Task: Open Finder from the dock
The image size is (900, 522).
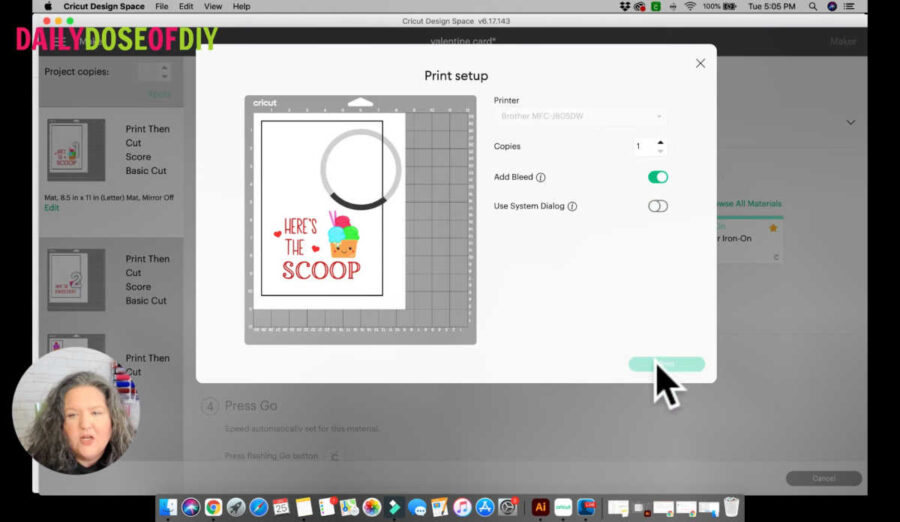Action: 168,507
